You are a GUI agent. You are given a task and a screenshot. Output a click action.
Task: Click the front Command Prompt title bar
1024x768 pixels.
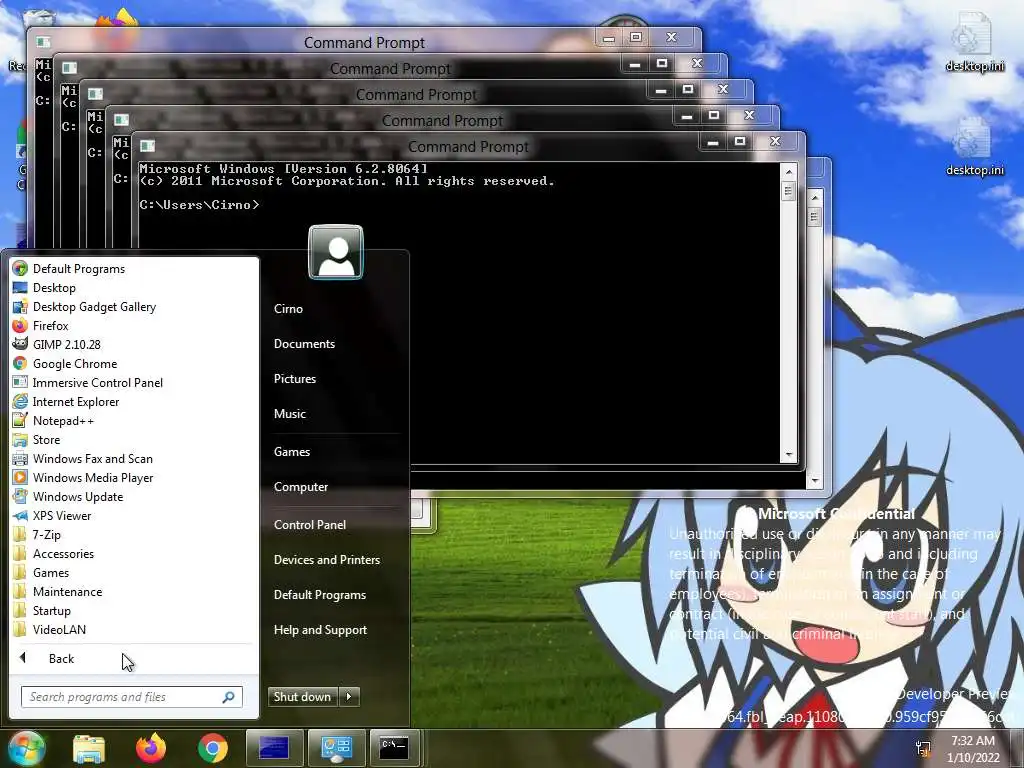(468, 146)
